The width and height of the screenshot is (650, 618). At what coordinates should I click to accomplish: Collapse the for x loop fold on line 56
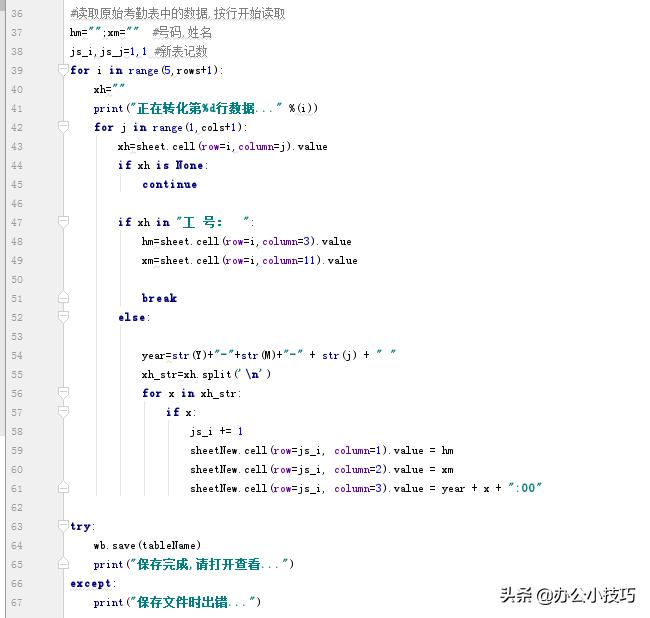pos(63,393)
